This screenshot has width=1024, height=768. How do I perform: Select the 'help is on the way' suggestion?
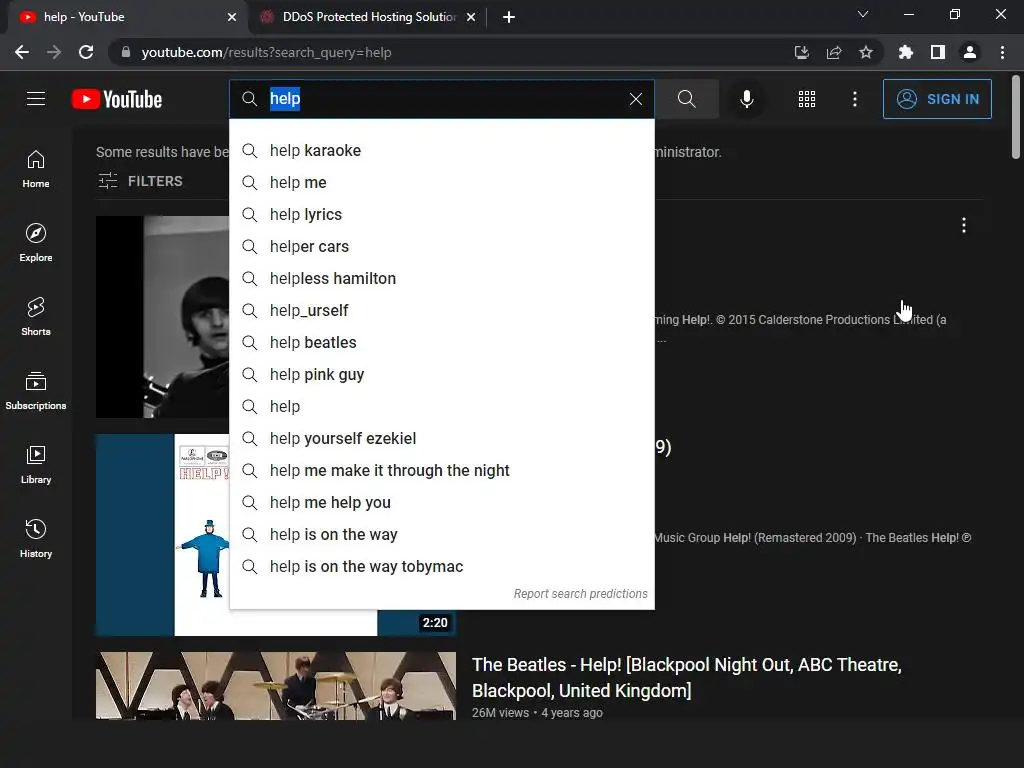click(x=441, y=534)
